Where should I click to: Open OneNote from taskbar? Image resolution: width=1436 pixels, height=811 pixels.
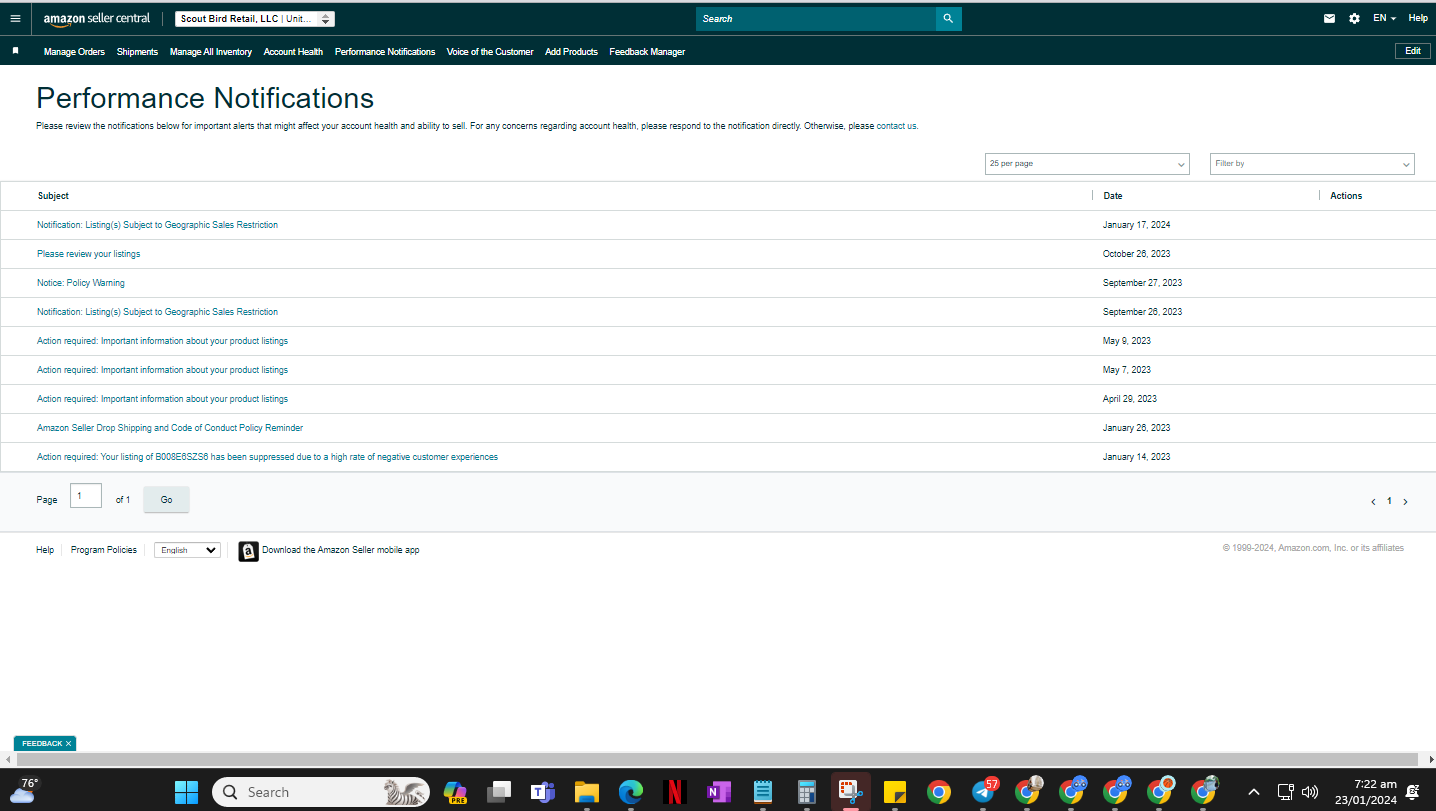(718, 792)
